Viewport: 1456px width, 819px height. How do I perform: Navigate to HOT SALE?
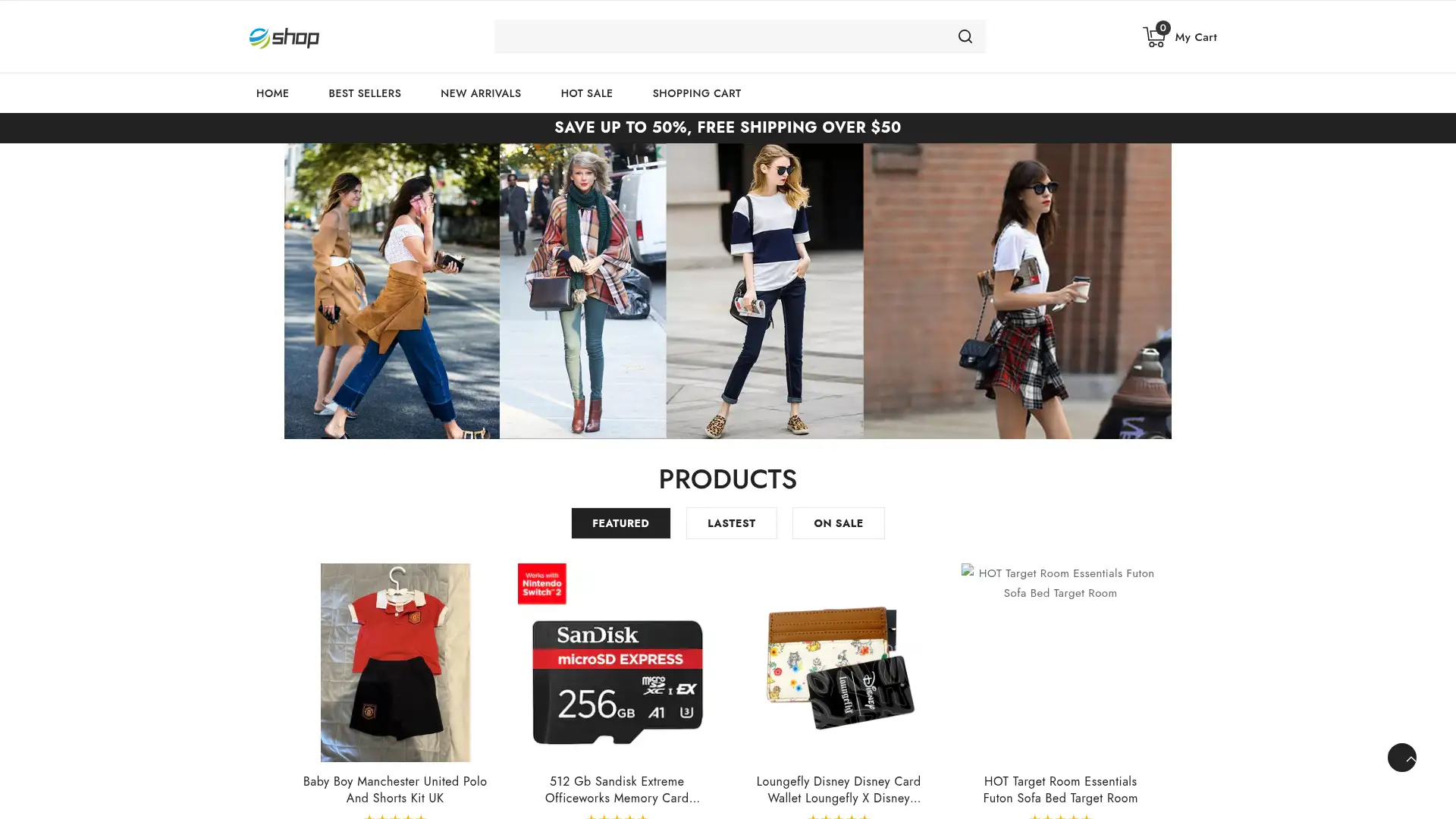coord(586,93)
